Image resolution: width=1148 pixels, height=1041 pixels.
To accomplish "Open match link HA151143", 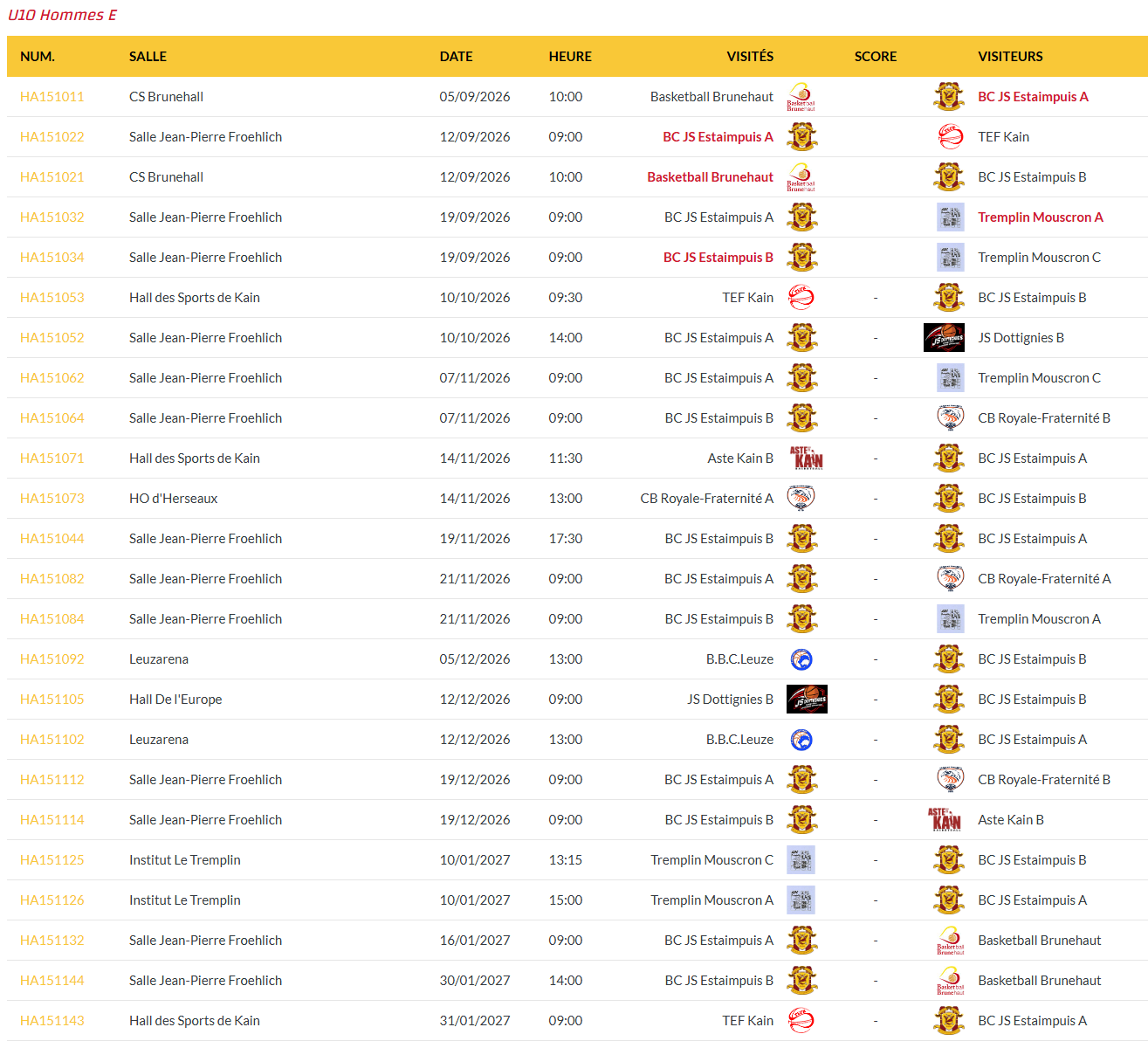I will click(x=52, y=1021).
